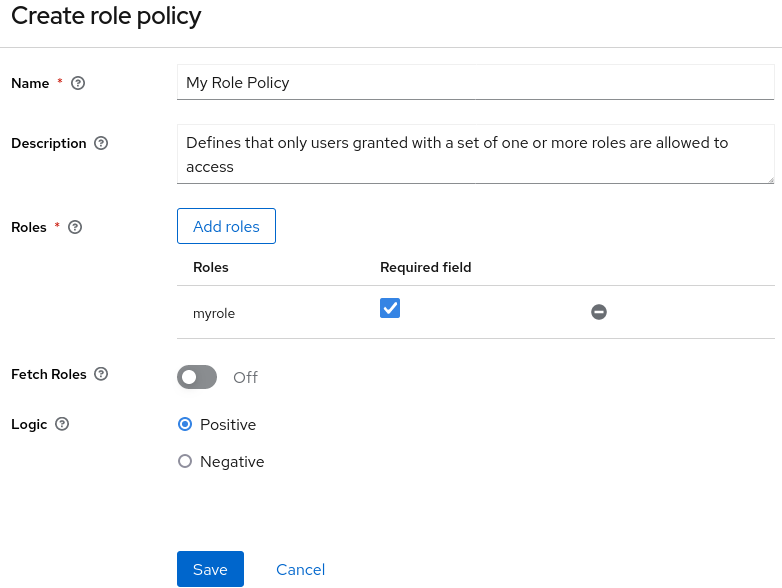Show help for Fetch Roles
This screenshot has height=588, width=782.
pyautogui.click(x=100, y=374)
